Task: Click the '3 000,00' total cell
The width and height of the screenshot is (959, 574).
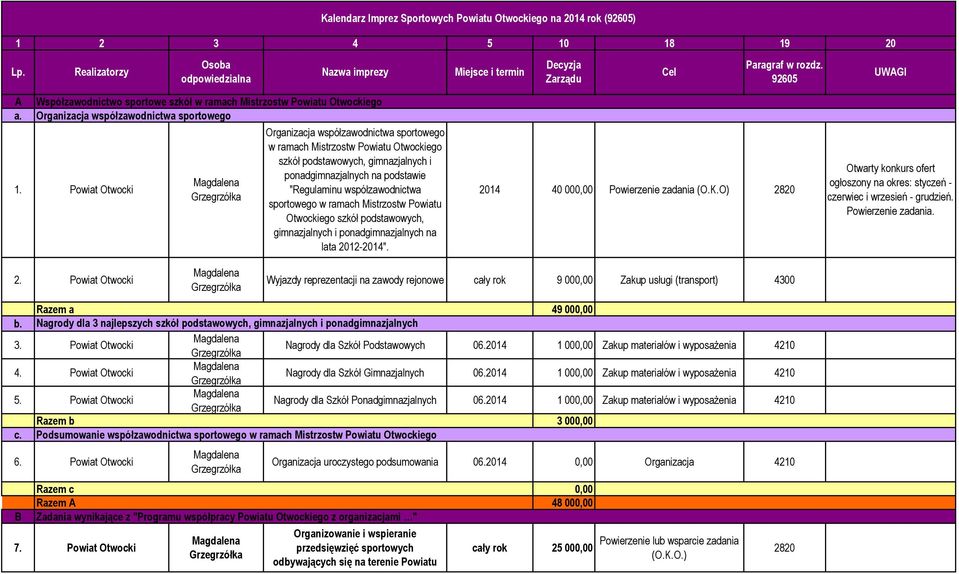Action: click(x=563, y=421)
